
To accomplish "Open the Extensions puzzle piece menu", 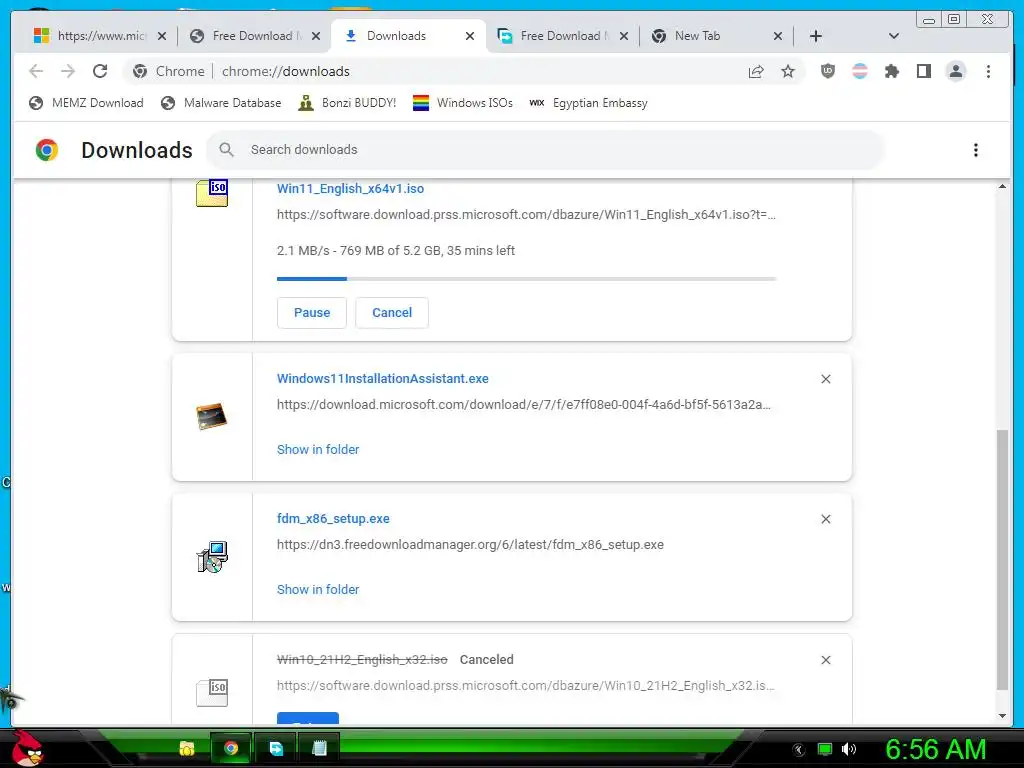I will click(x=891, y=71).
